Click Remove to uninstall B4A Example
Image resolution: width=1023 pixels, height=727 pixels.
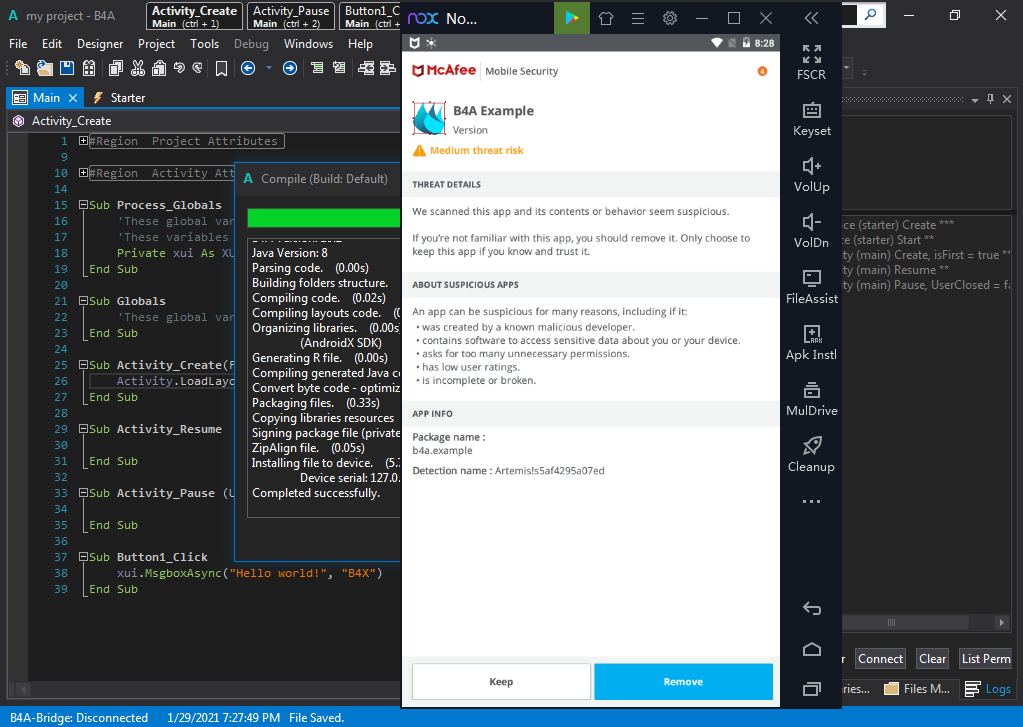[x=683, y=682]
